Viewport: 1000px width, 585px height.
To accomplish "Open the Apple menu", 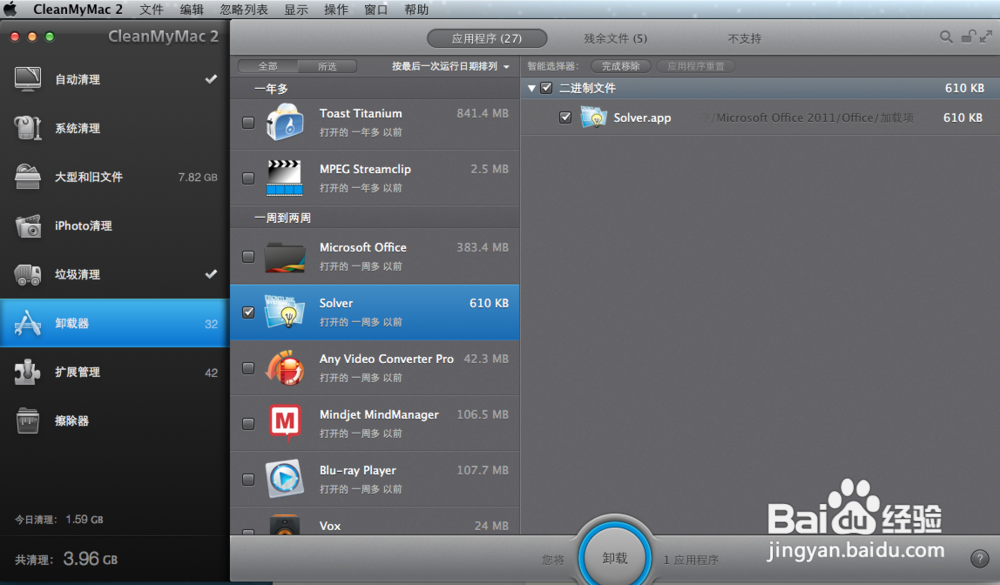I will (x=10, y=9).
